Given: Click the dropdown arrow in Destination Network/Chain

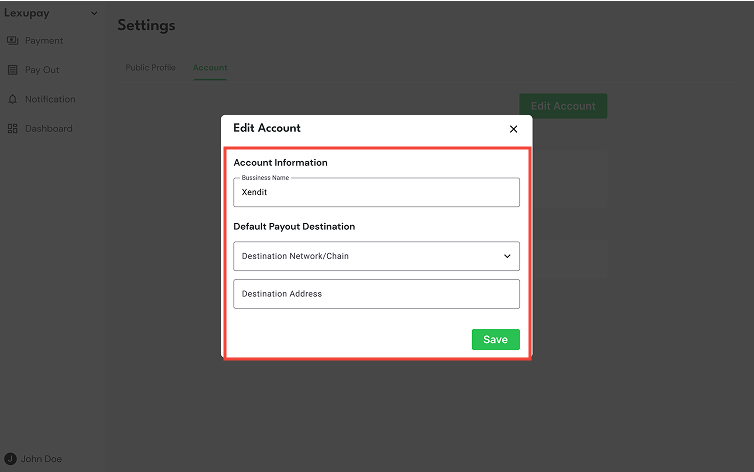Looking at the screenshot, I should pyautogui.click(x=507, y=256).
